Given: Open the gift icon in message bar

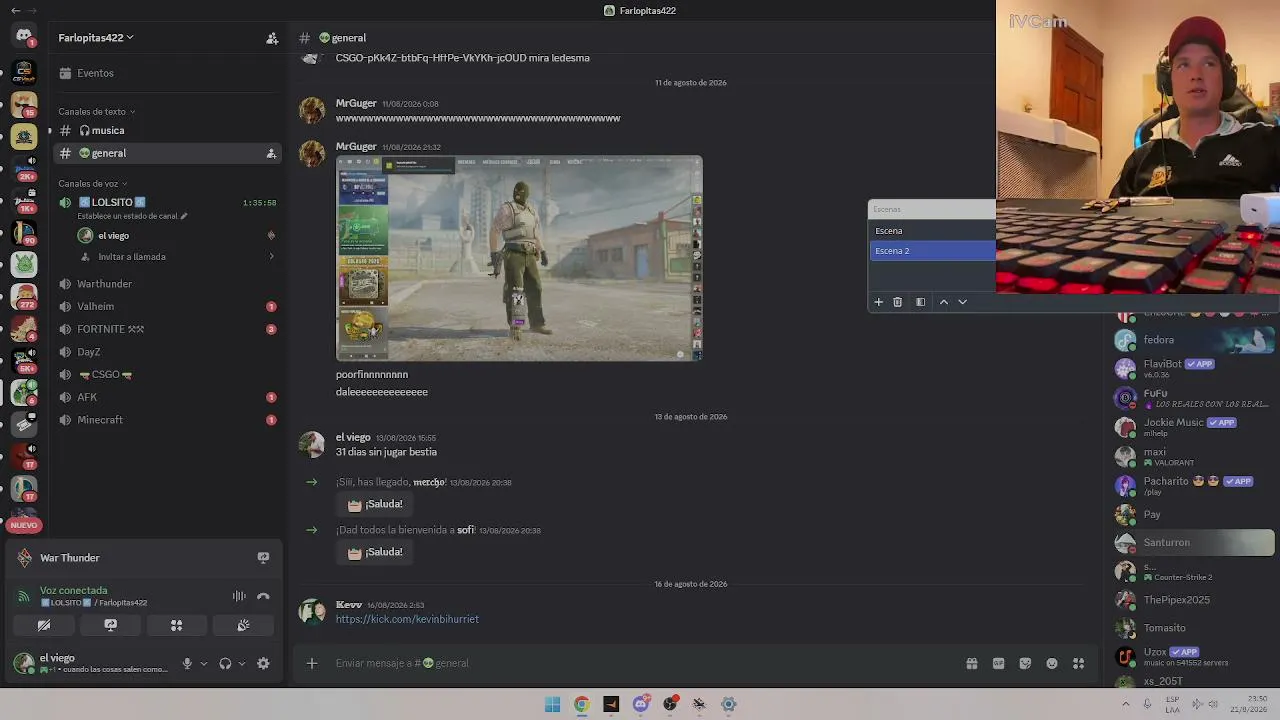Looking at the screenshot, I should click(971, 663).
